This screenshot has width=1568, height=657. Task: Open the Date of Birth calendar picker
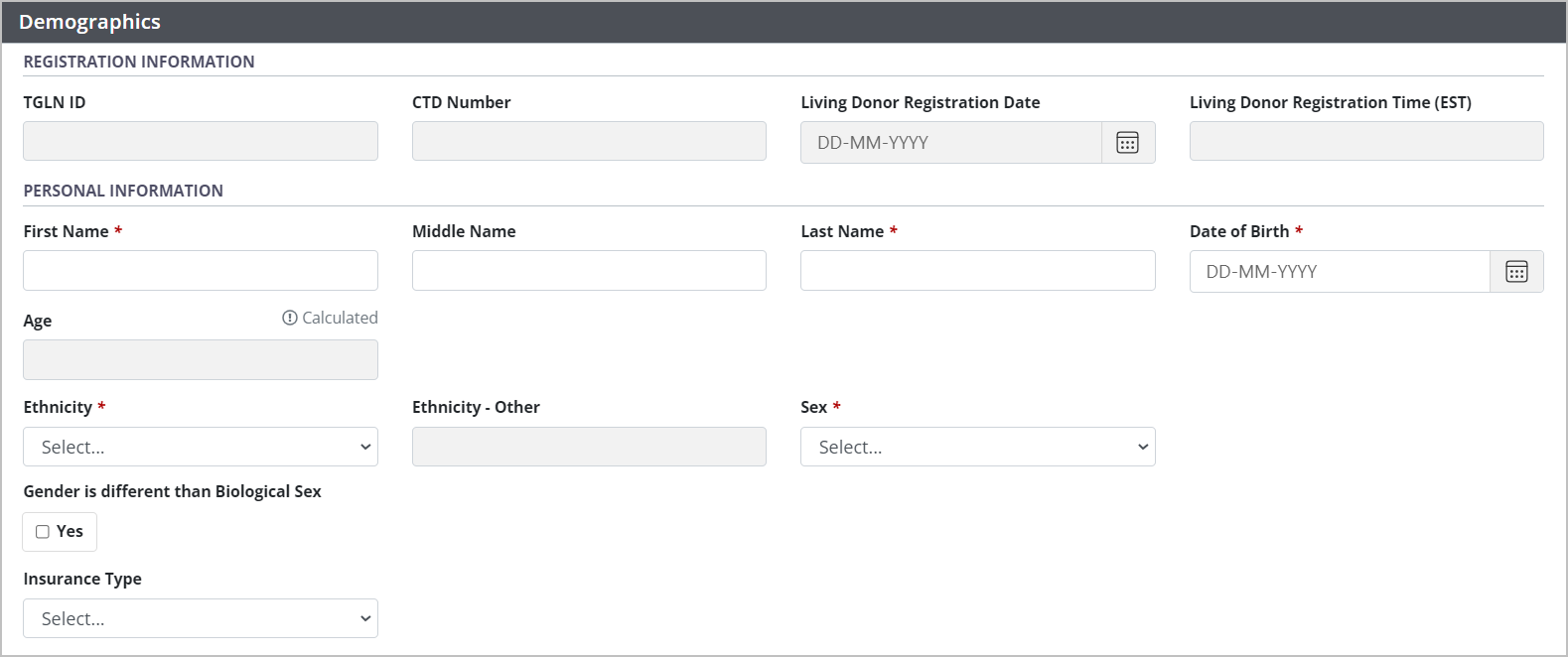point(1516,272)
